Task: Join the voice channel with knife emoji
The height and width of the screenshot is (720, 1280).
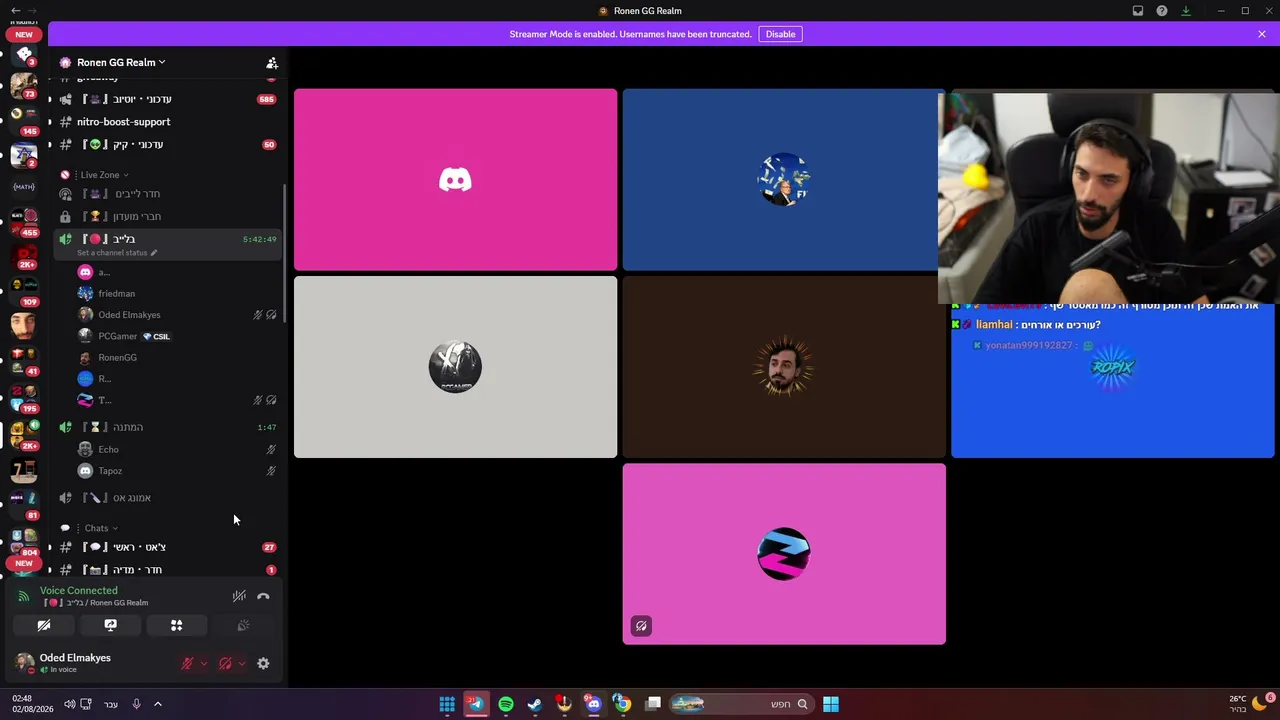Action: [167, 498]
